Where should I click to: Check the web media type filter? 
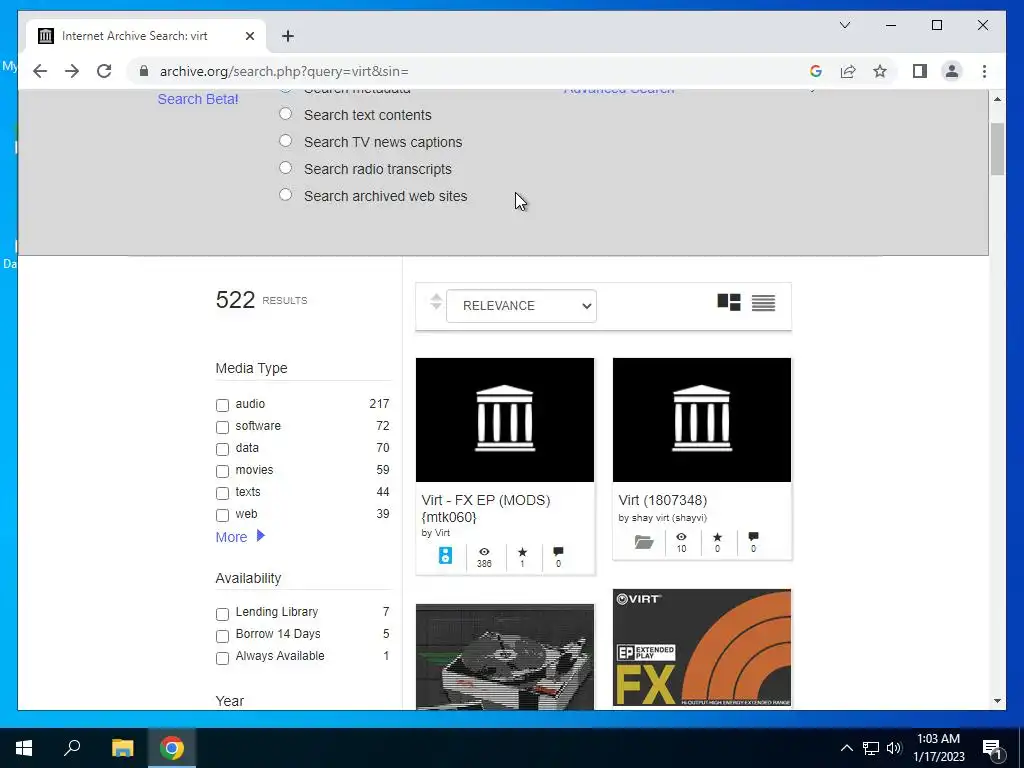click(x=222, y=515)
